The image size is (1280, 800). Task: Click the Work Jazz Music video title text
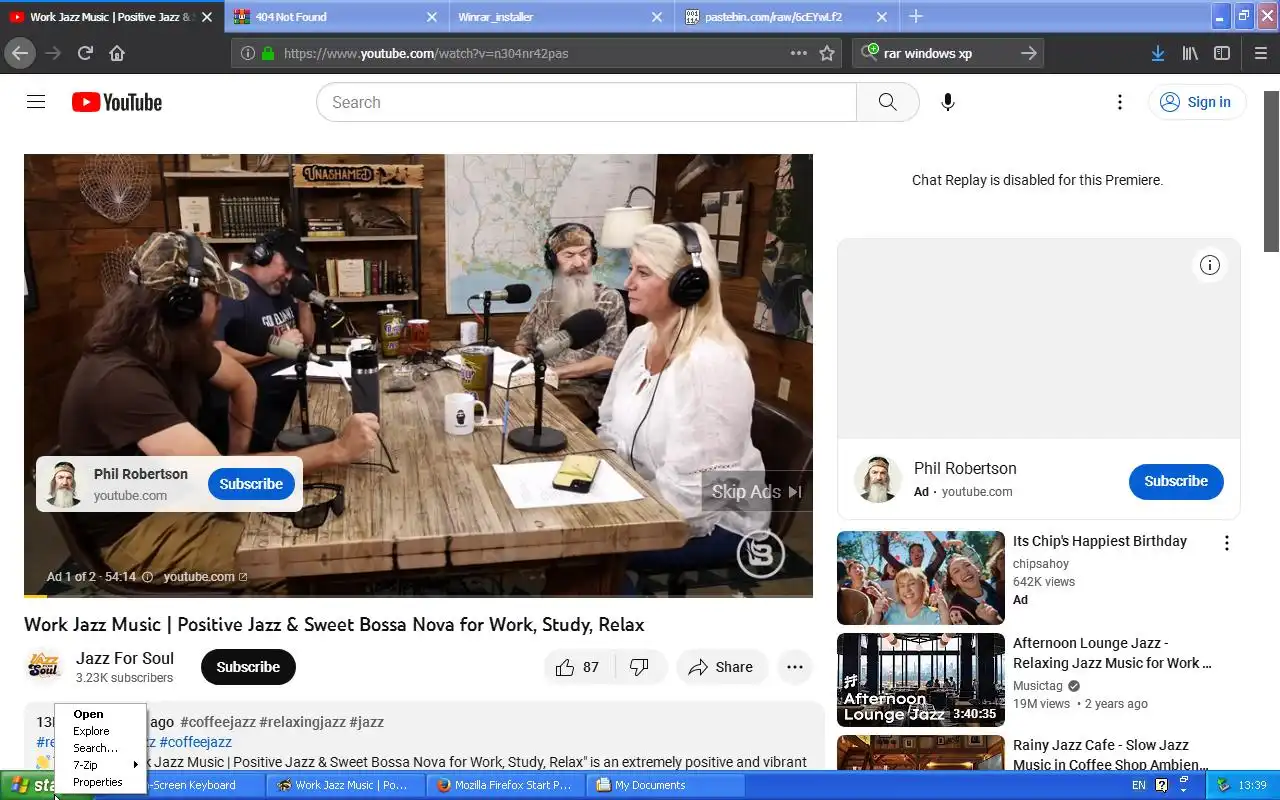pyautogui.click(x=334, y=625)
